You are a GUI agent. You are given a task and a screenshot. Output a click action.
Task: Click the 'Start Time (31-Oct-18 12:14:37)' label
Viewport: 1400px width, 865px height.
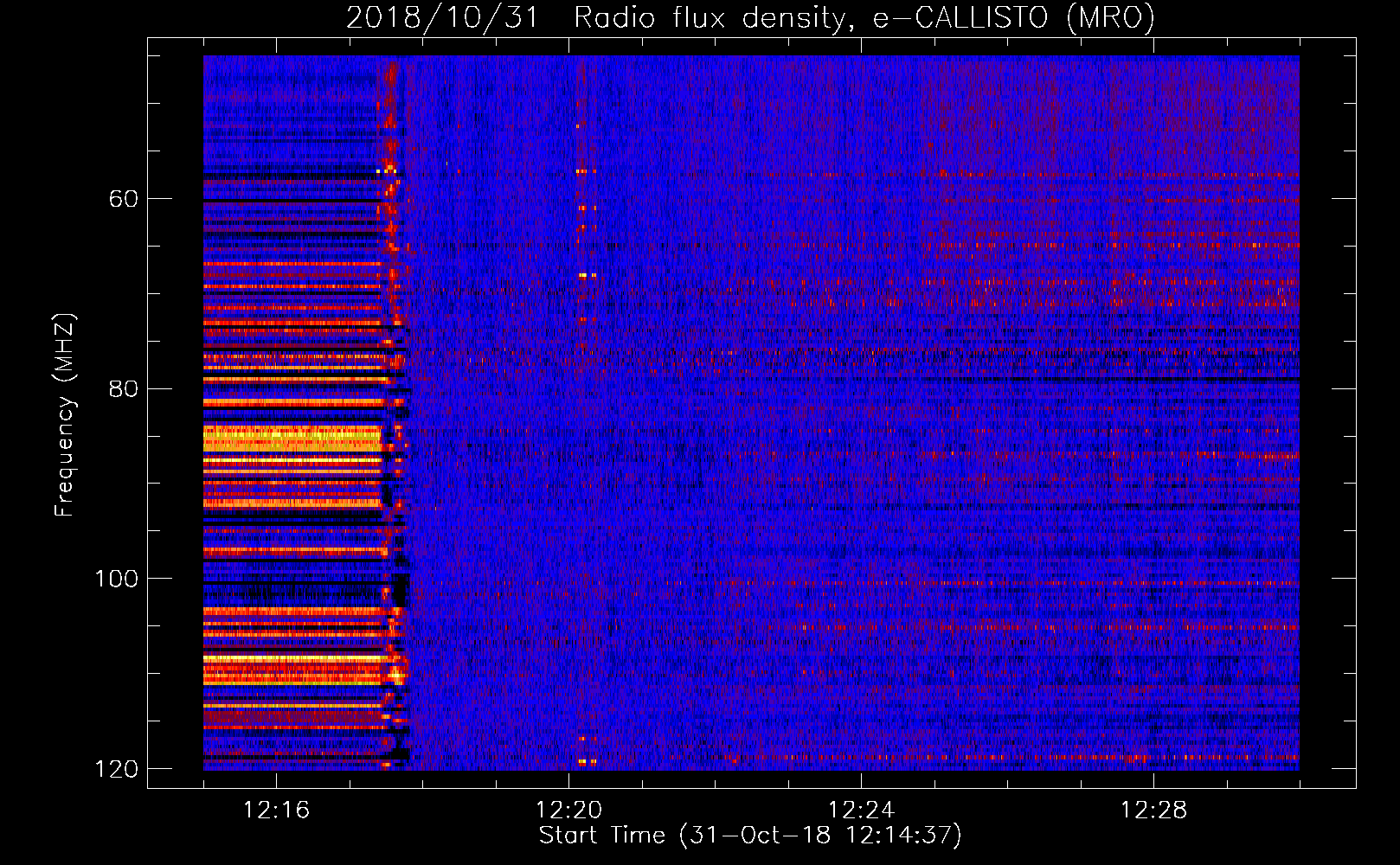pyautogui.click(x=750, y=836)
